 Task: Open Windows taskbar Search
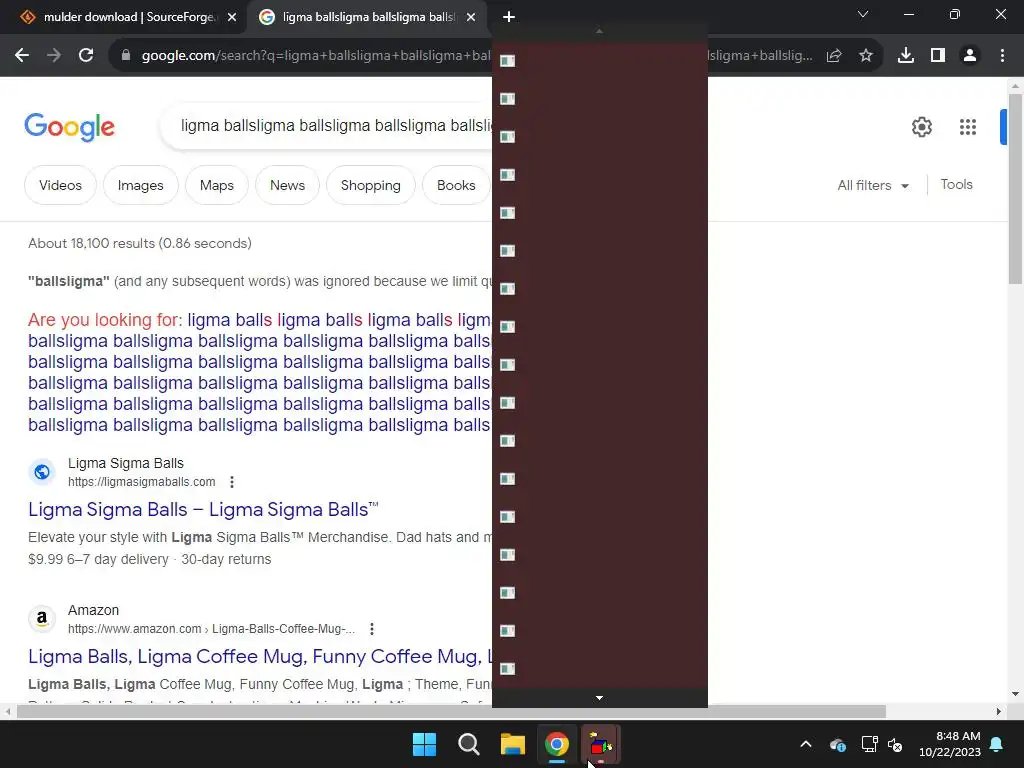pyautogui.click(x=469, y=744)
